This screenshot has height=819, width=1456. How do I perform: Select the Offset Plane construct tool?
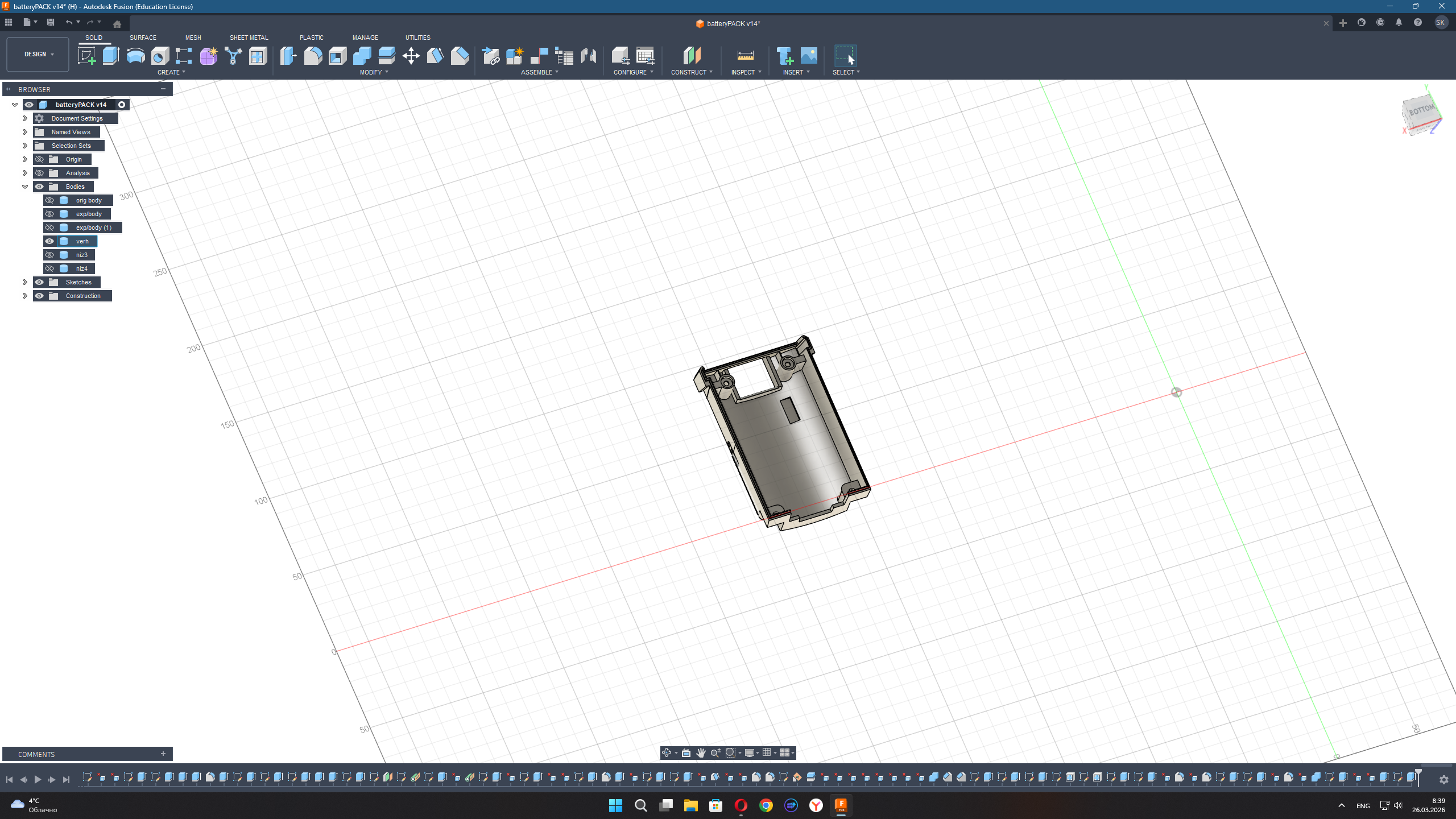tap(692, 56)
